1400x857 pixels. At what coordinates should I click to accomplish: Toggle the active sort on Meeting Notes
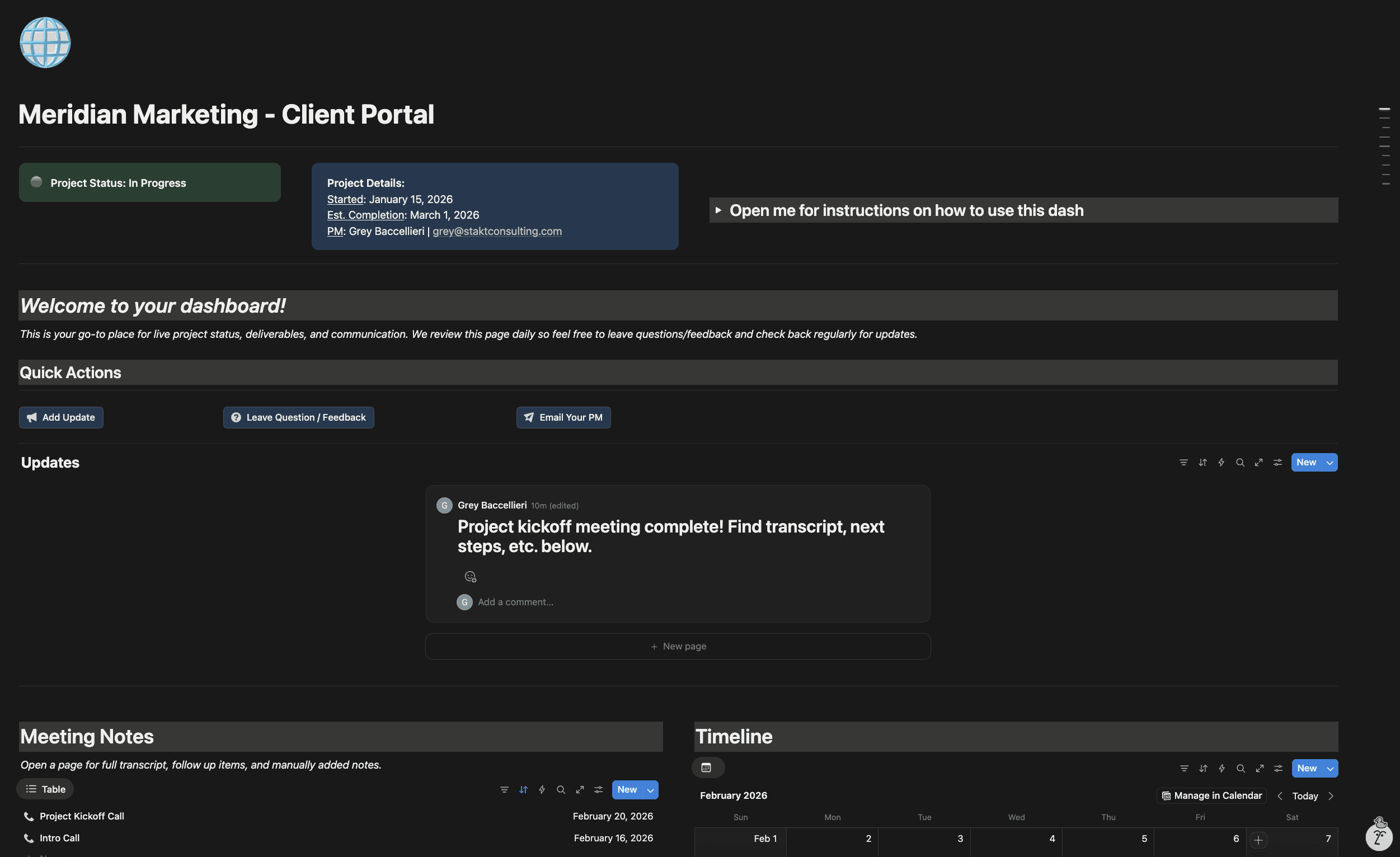point(523,789)
